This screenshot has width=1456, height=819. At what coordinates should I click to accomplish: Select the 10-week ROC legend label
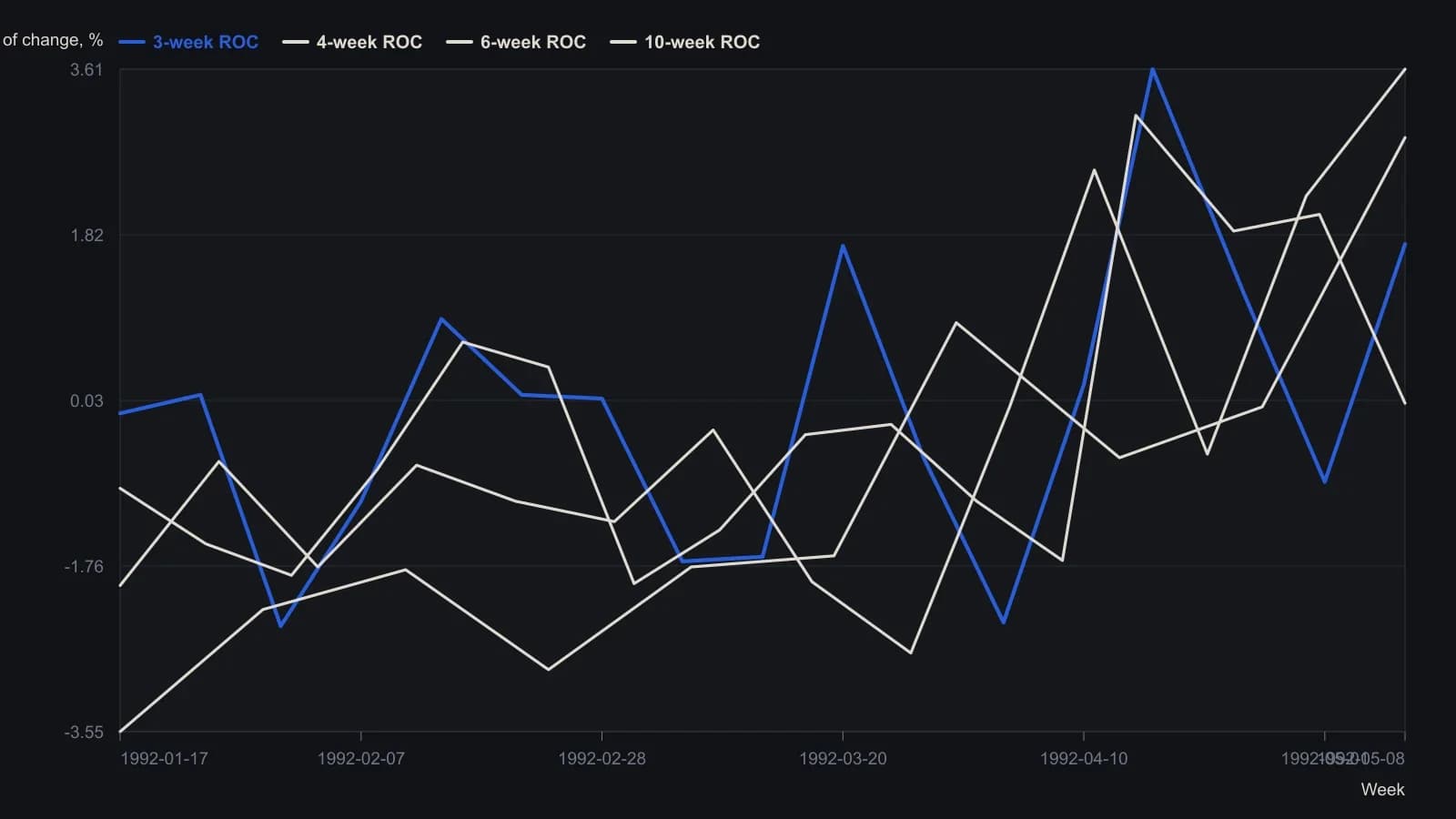click(702, 42)
